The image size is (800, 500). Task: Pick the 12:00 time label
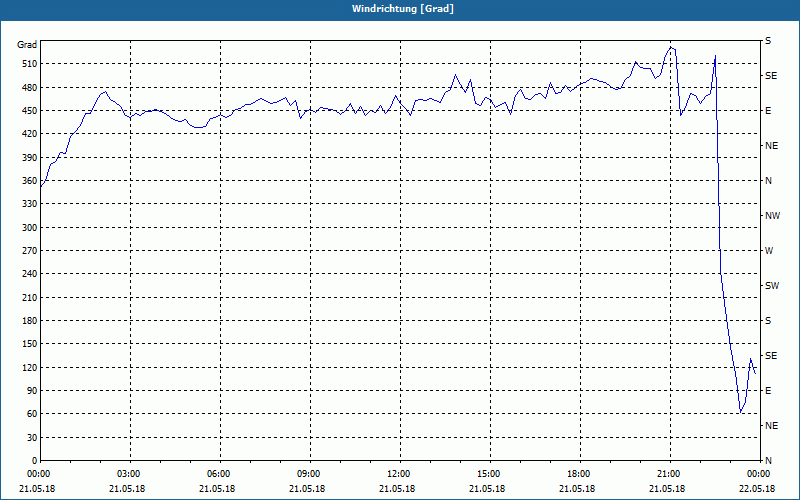[400, 474]
